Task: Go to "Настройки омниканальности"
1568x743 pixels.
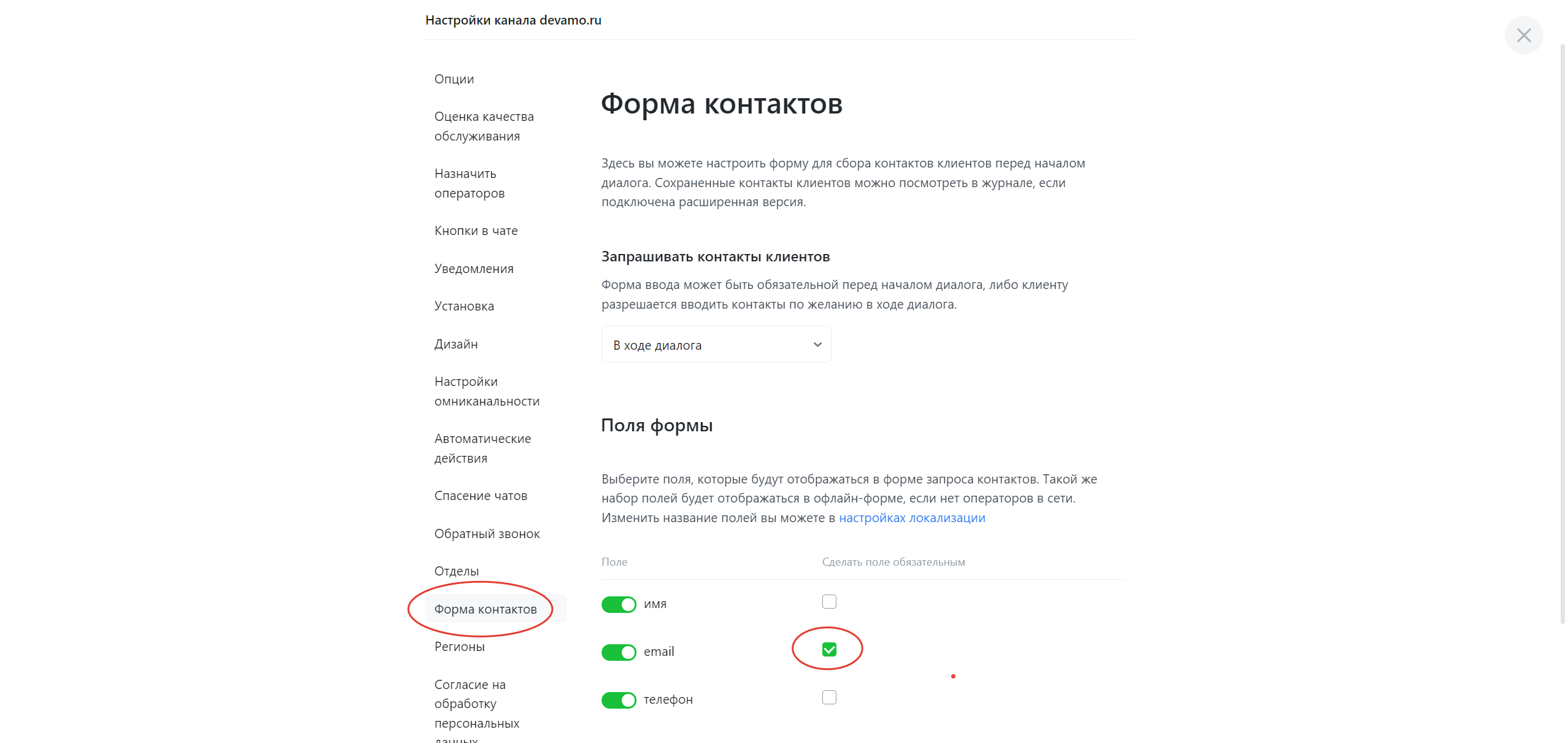Action: click(487, 391)
